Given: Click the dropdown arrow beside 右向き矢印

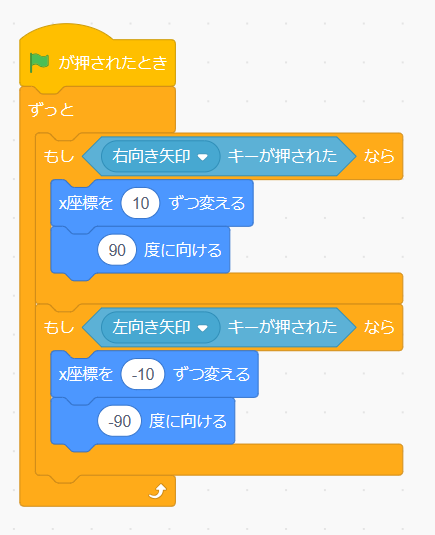Looking at the screenshot, I should pyautogui.click(x=203, y=157).
